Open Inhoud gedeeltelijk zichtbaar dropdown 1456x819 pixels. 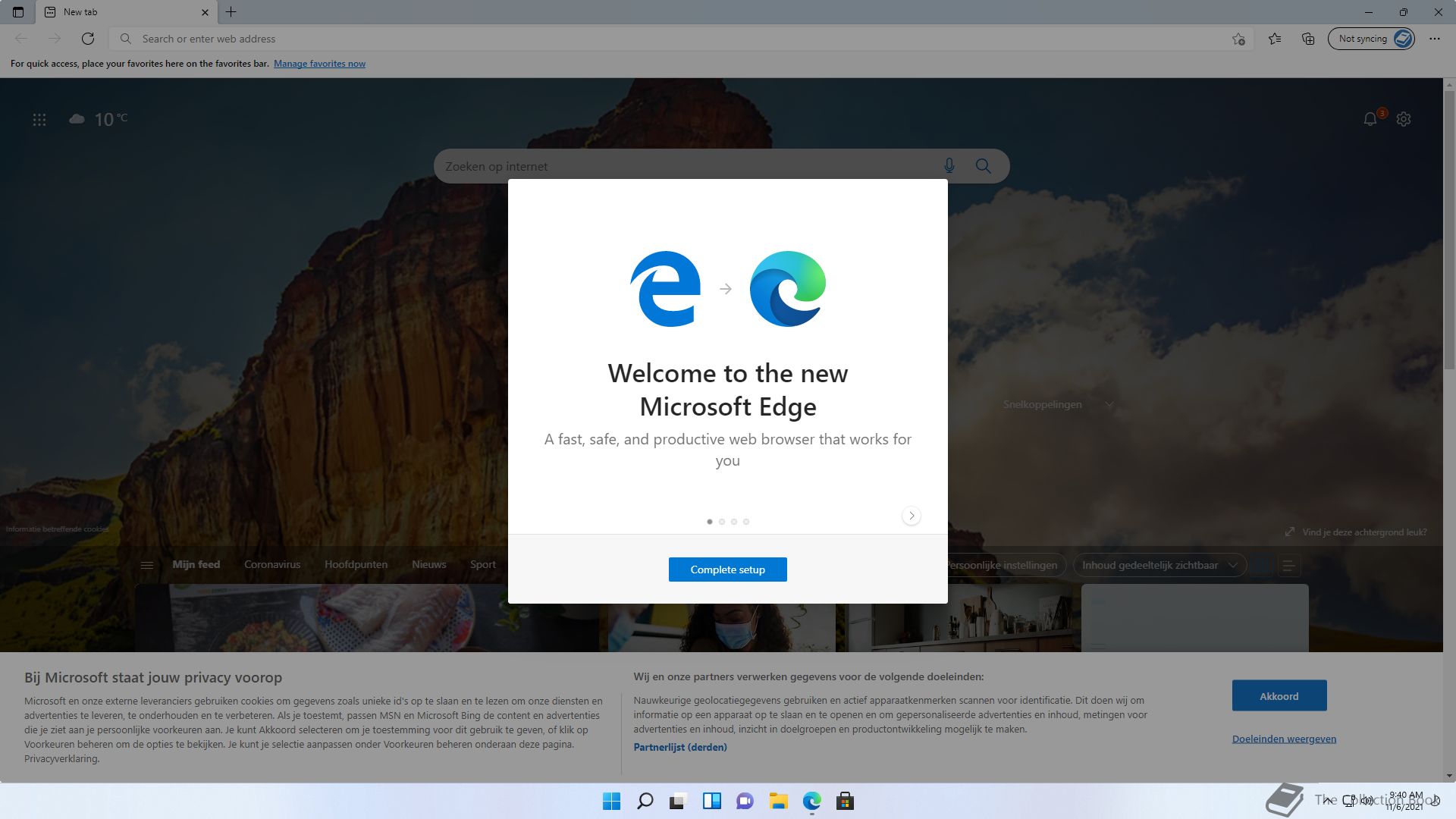(x=1159, y=565)
